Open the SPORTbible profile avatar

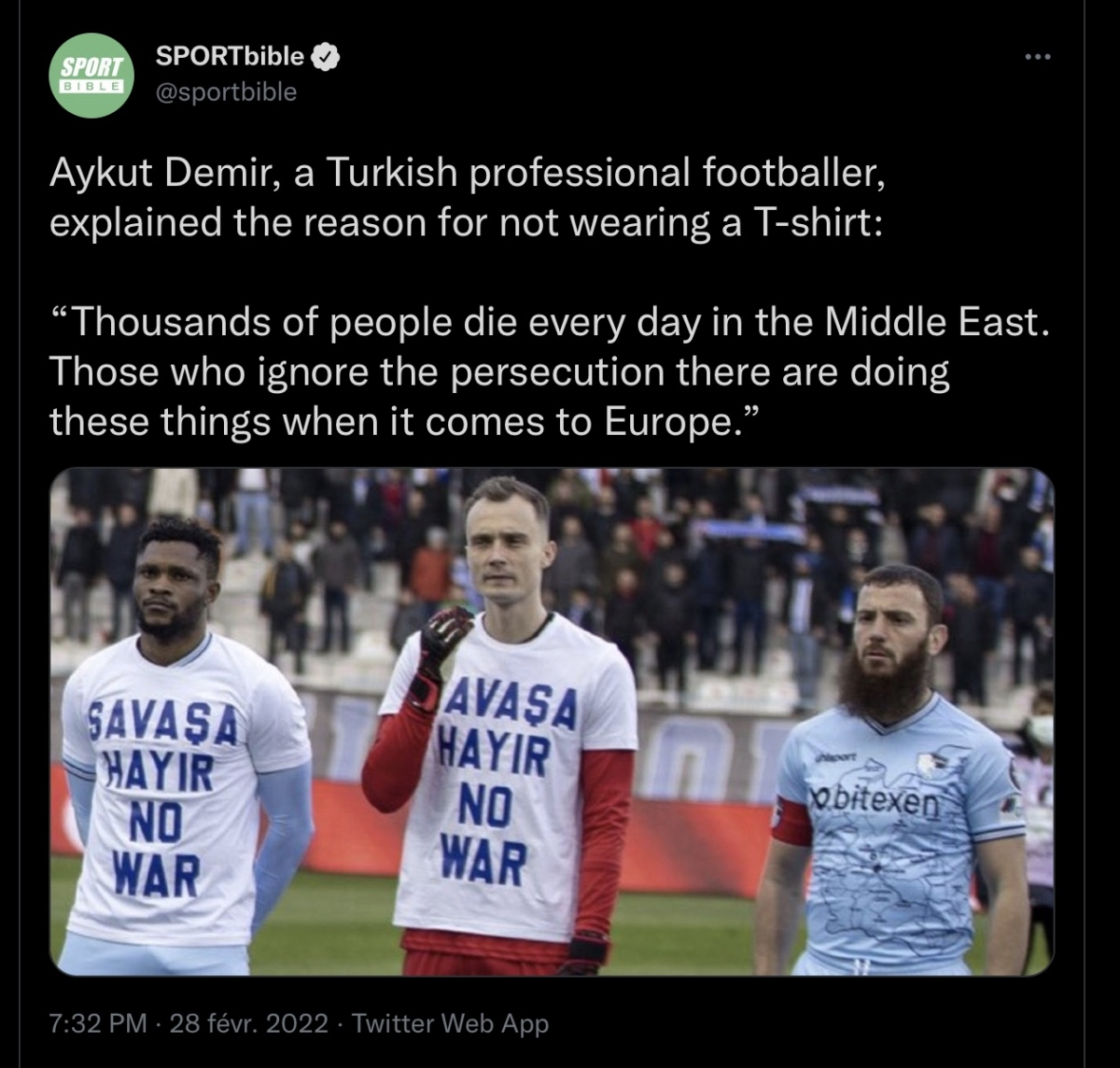(91, 75)
